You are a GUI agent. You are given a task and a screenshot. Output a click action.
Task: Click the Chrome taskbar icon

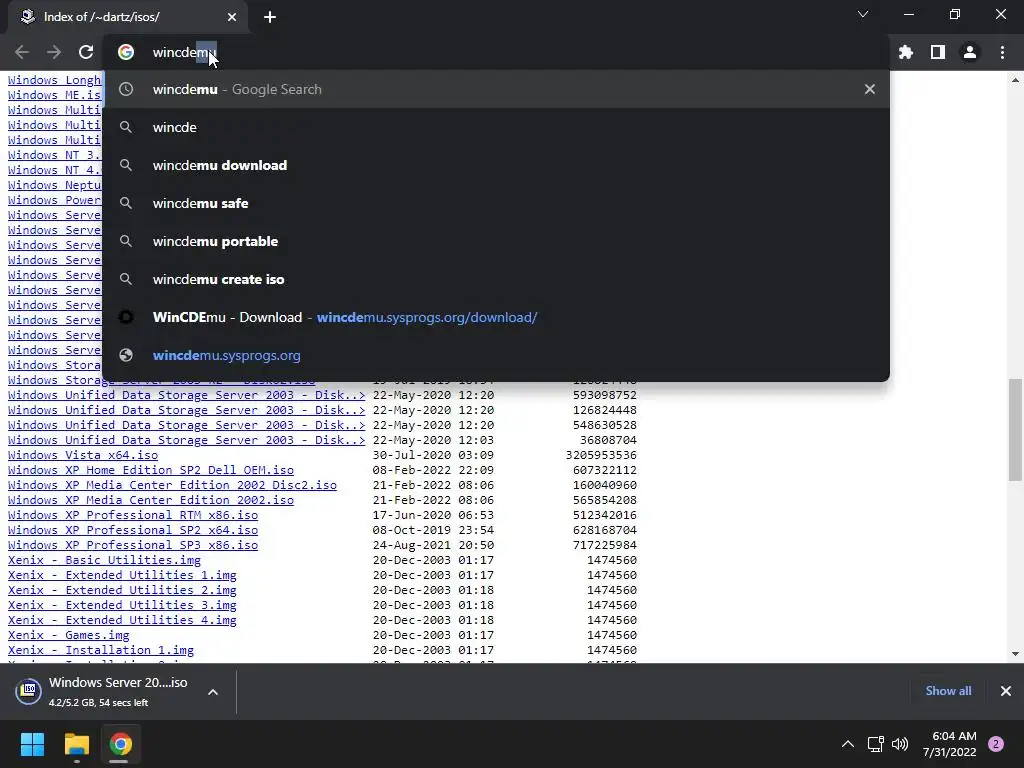tap(120, 744)
